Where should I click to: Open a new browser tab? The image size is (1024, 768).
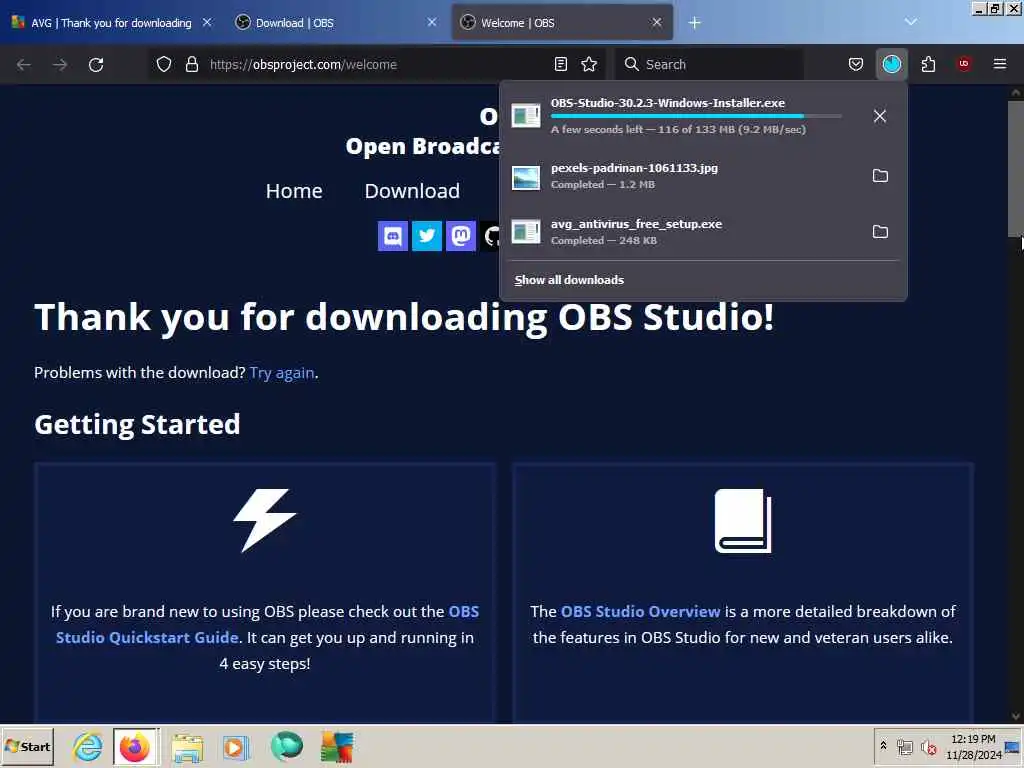[x=694, y=23]
